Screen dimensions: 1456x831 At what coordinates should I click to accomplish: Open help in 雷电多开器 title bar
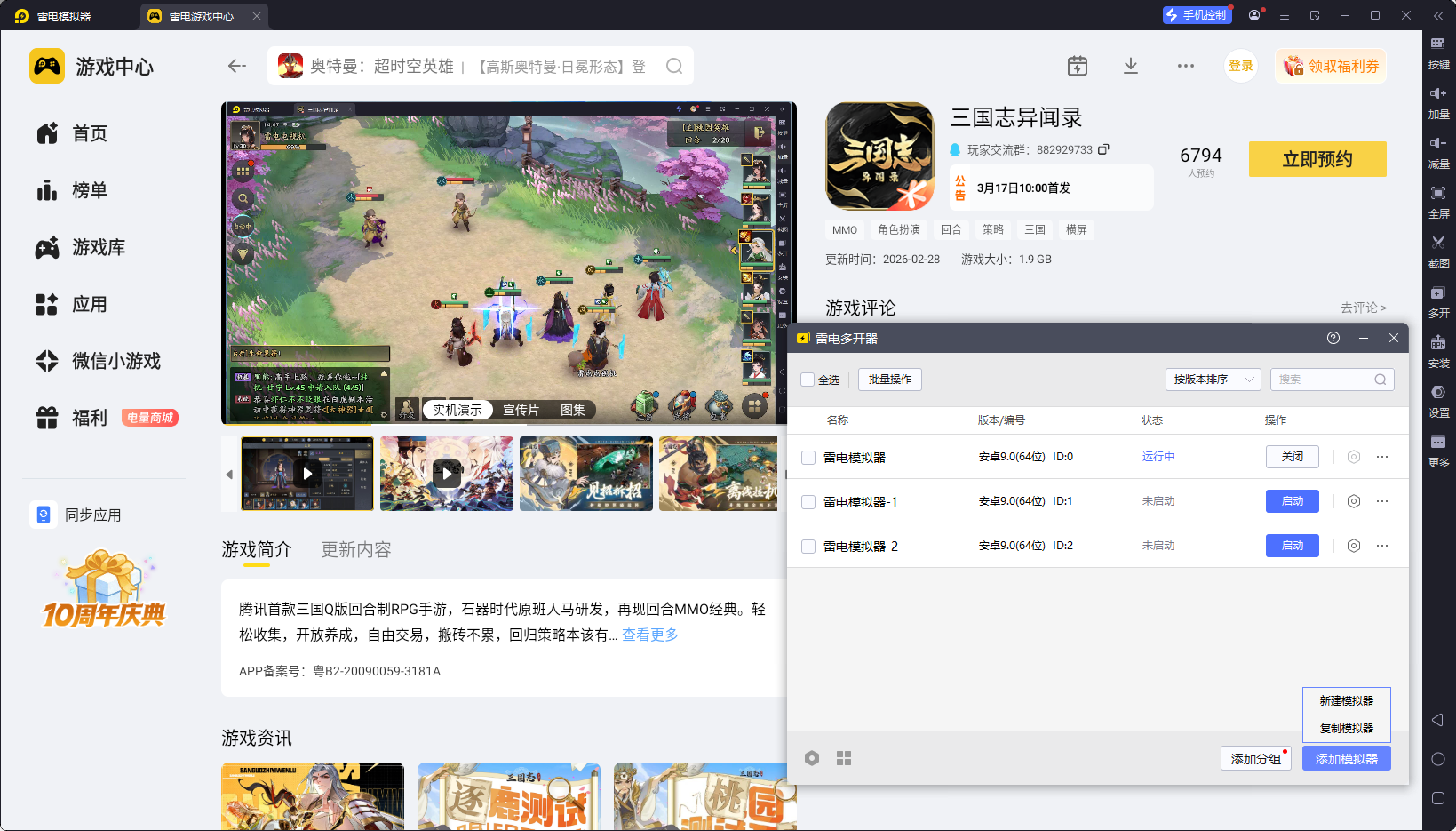[x=1333, y=338]
